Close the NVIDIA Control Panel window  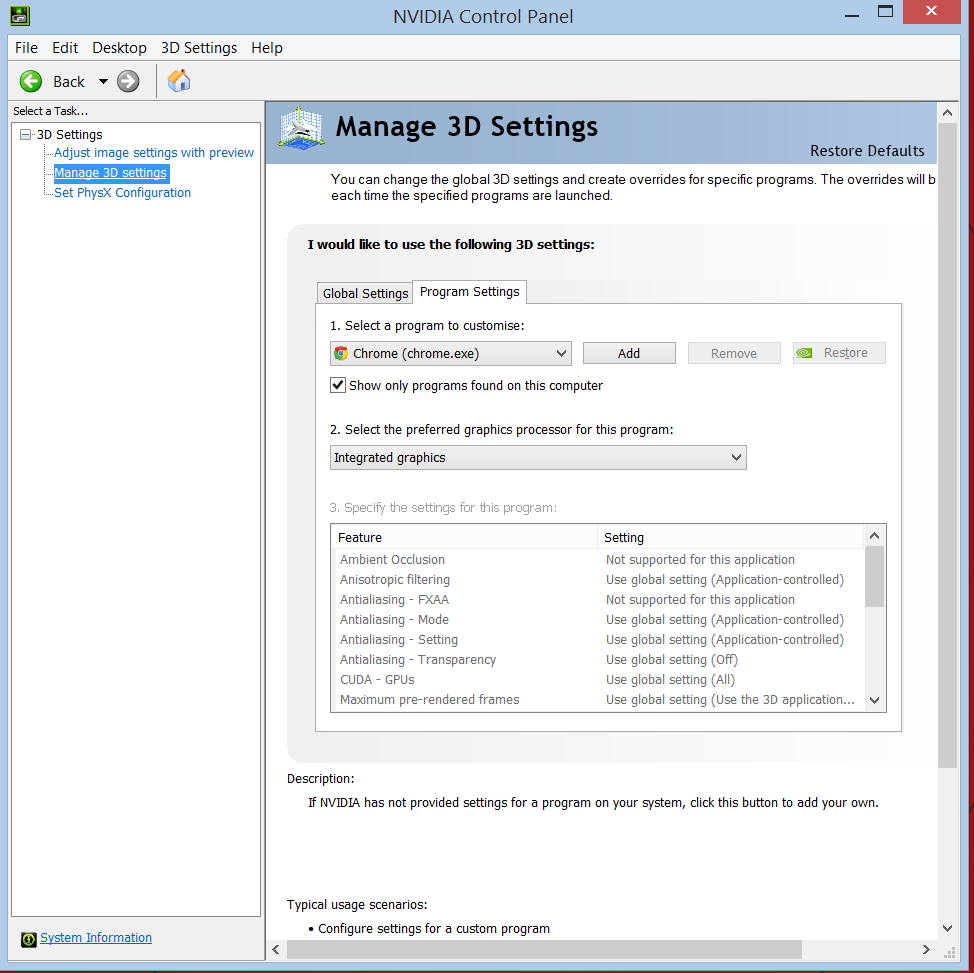point(931,12)
